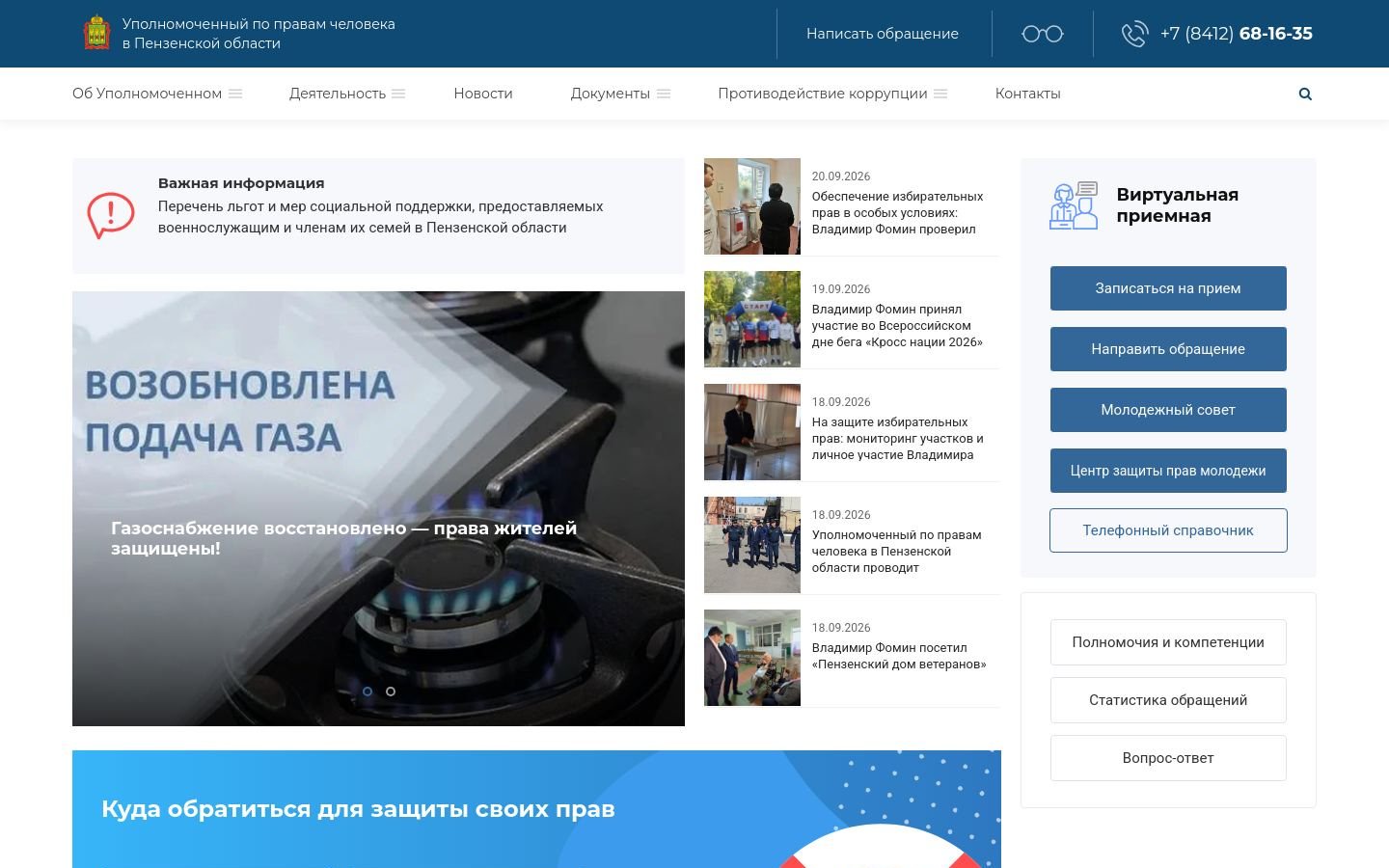Viewport: 1389px width, 868px height.
Task: Read Владимир Фомин принял участие Кросс нации
Action: tap(897, 326)
